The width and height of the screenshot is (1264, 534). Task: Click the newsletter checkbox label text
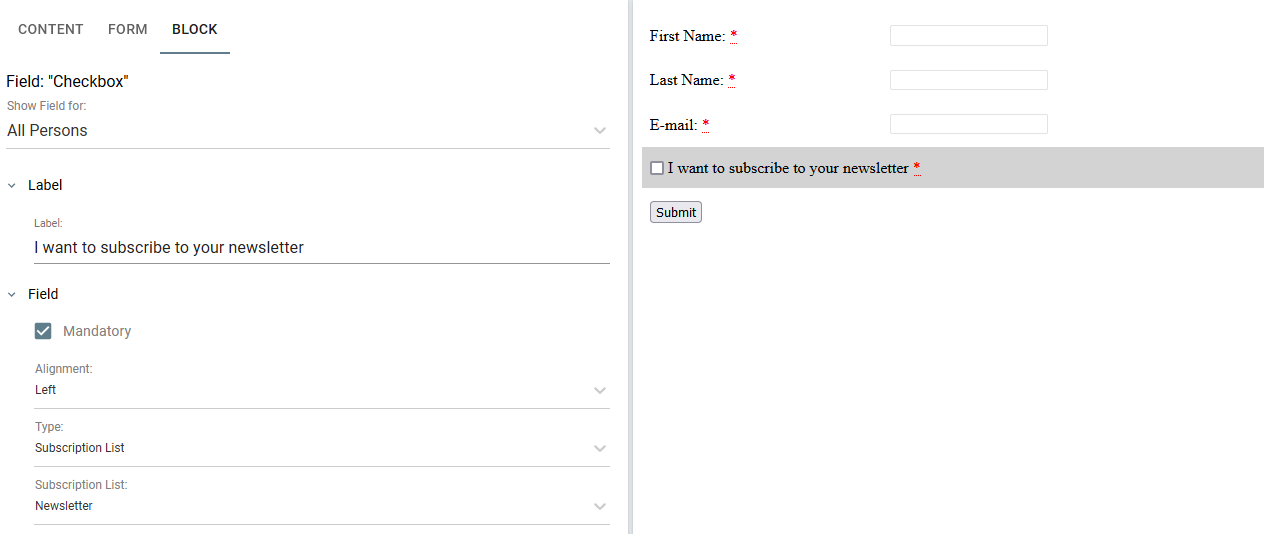pyautogui.click(x=788, y=168)
